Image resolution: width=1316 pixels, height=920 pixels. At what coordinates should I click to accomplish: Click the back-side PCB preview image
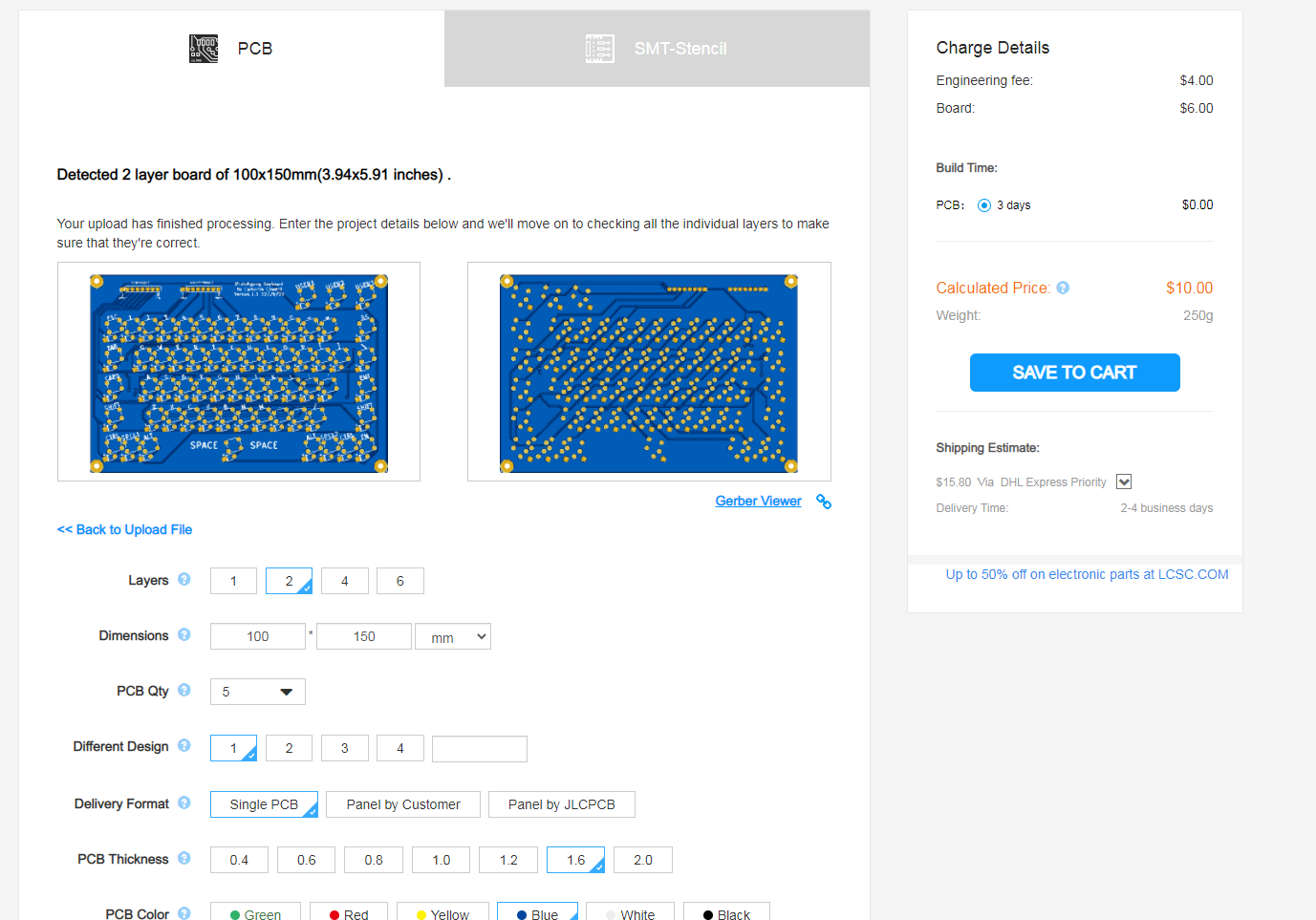click(649, 372)
